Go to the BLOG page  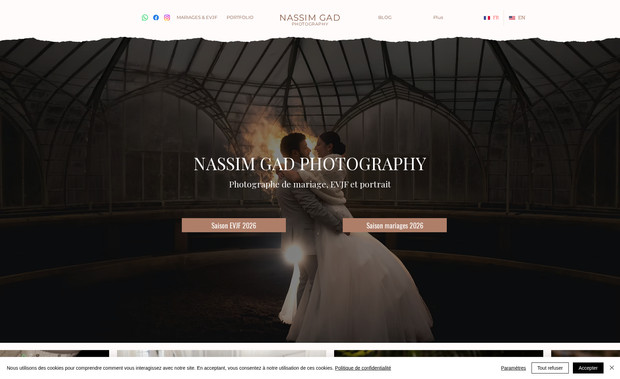click(x=385, y=17)
